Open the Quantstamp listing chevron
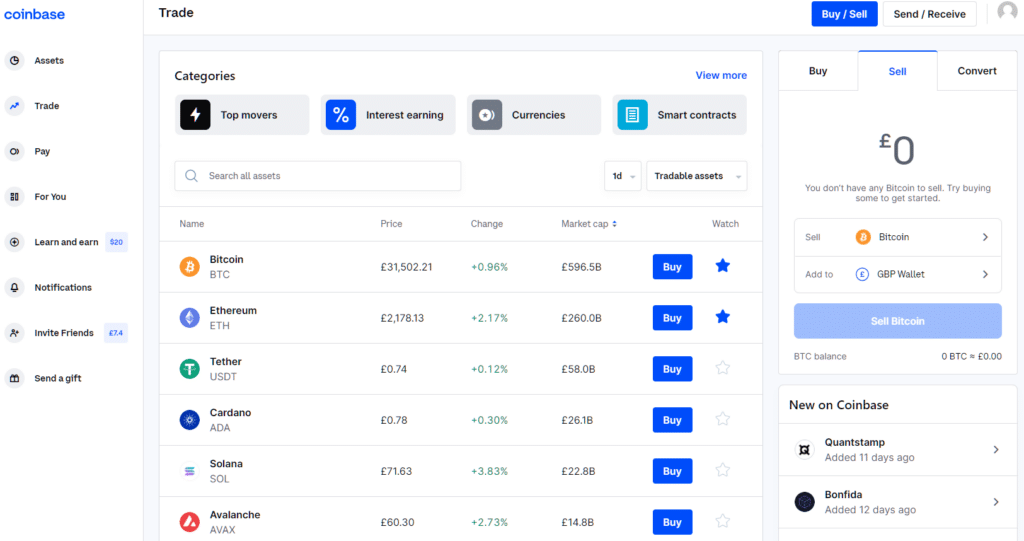This screenshot has width=1024, height=541. click(x=996, y=450)
